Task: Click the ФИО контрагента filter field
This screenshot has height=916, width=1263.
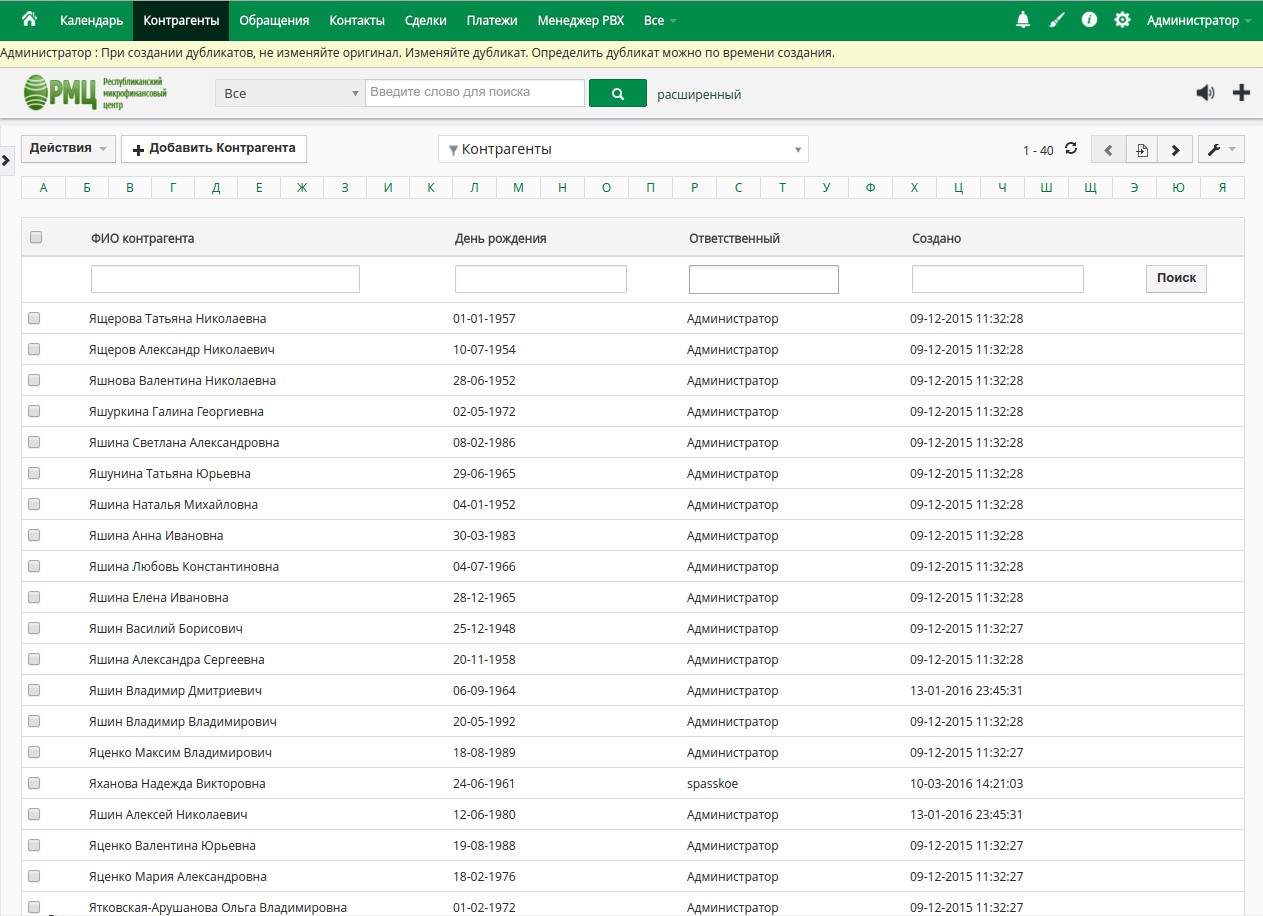Action: pos(225,279)
